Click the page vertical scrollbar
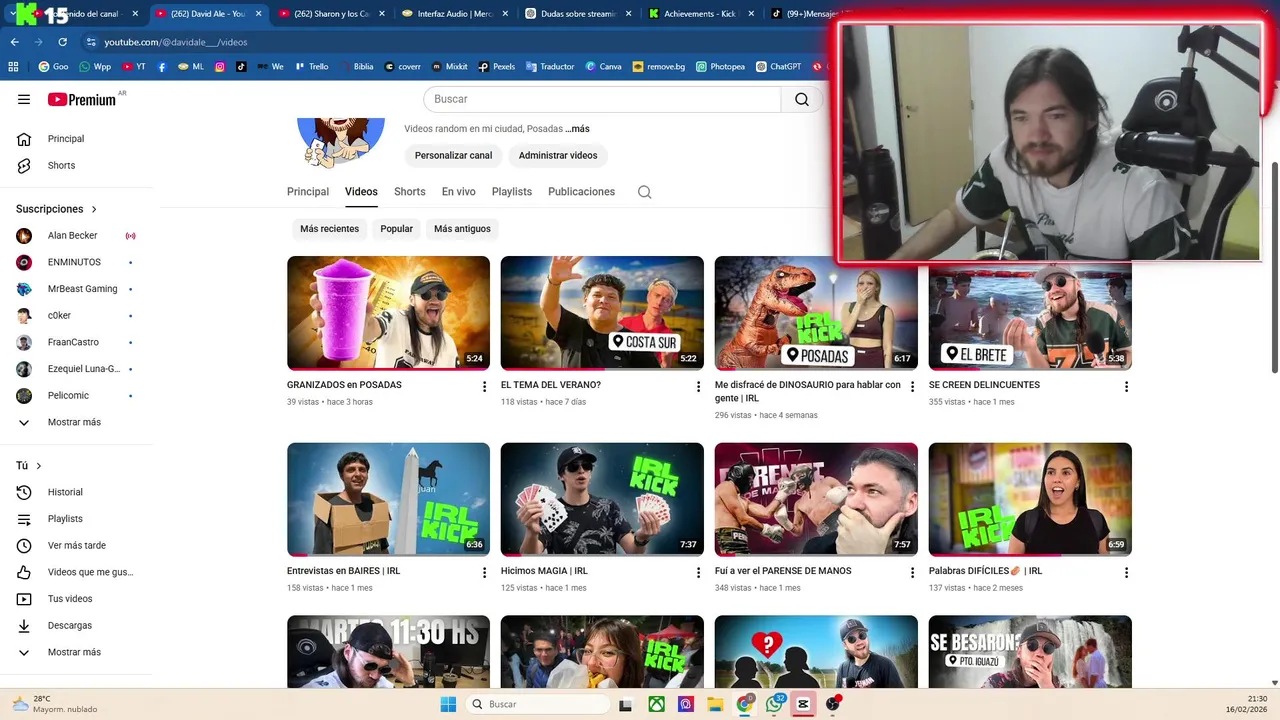 click(x=1274, y=268)
